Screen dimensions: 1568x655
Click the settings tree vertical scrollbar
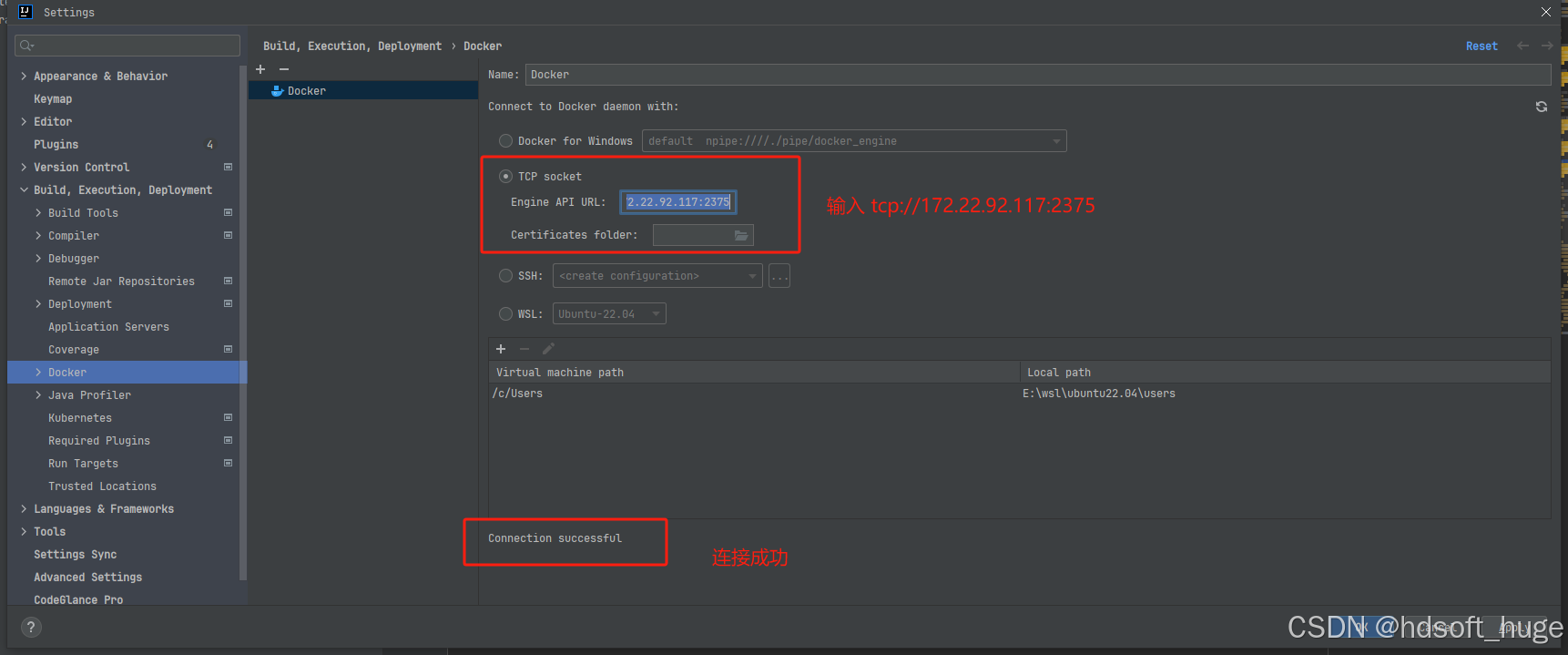[x=242, y=322]
